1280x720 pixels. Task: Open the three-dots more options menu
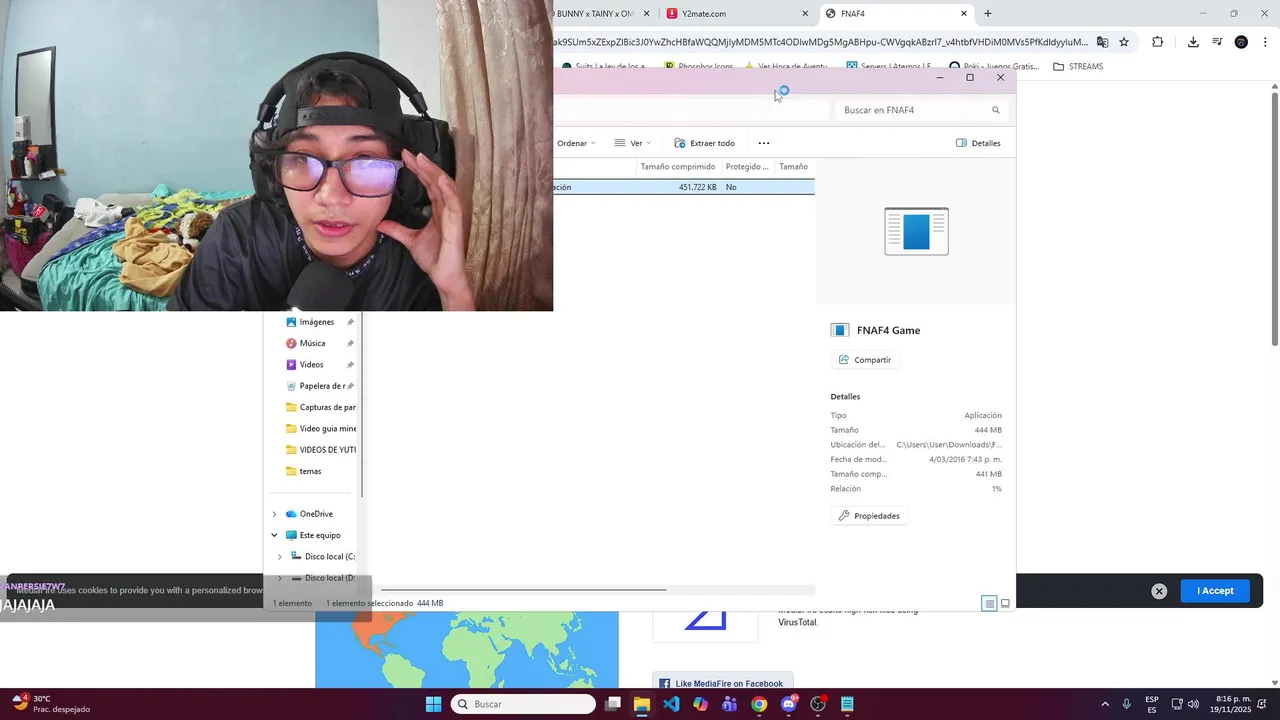pos(764,143)
